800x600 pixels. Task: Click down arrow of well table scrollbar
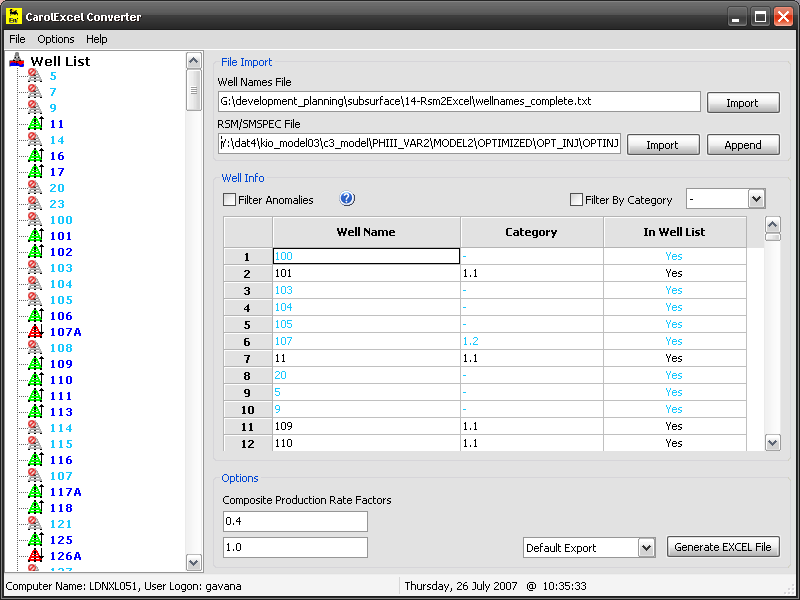(772, 442)
